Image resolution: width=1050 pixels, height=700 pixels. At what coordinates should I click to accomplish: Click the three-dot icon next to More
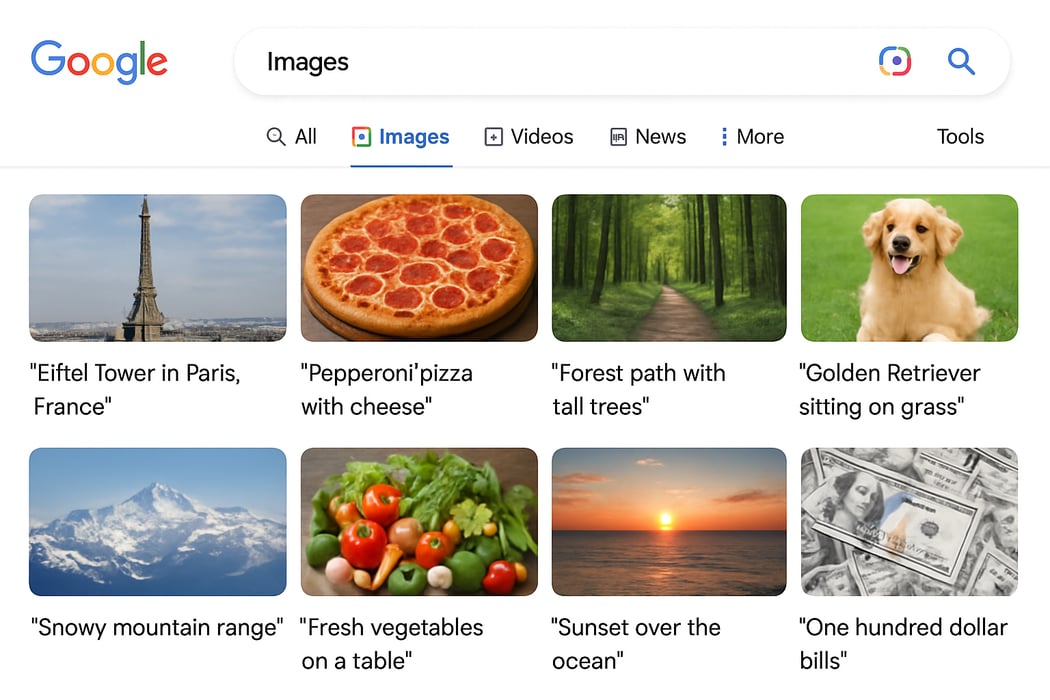click(724, 136)
